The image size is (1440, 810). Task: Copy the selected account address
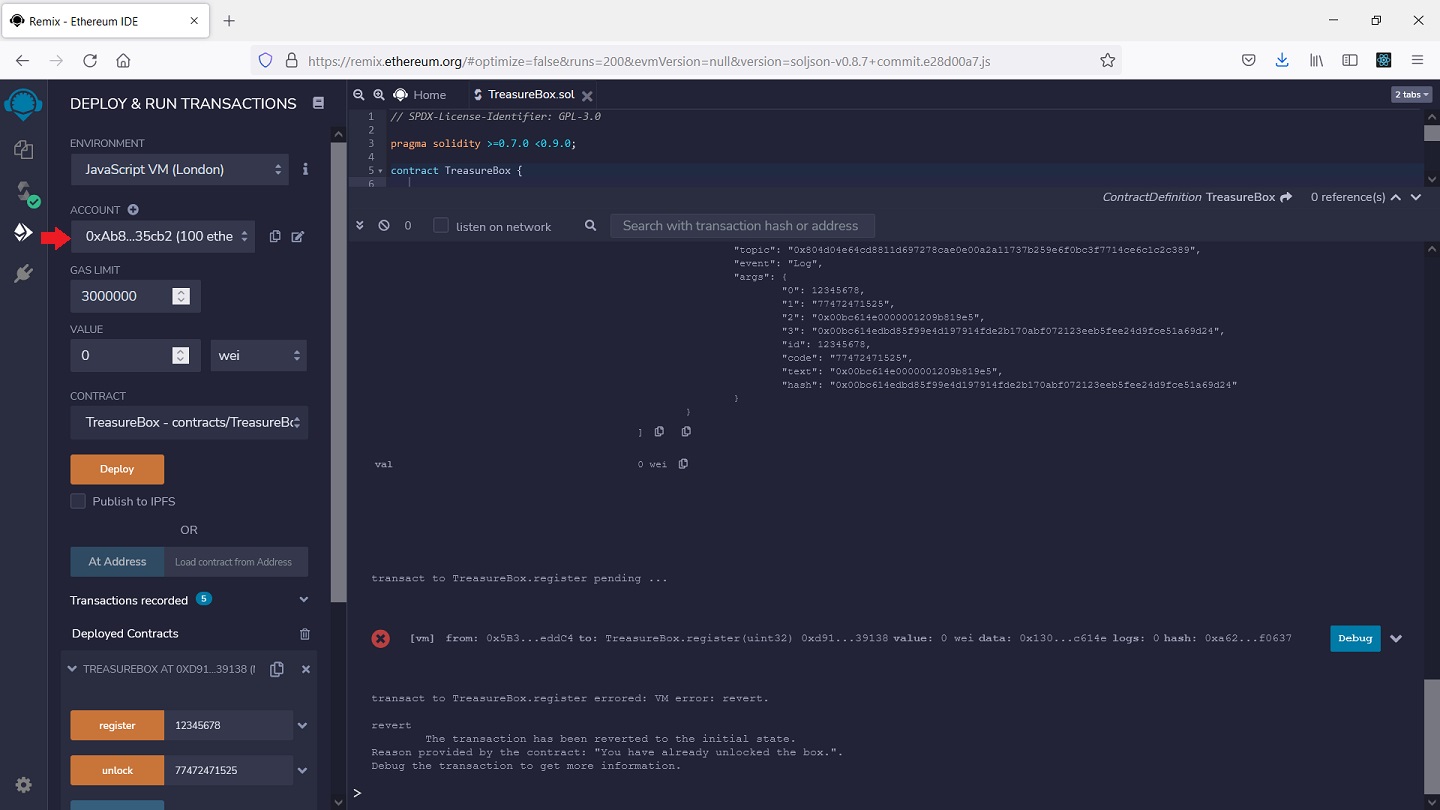pyautogui.click(x=275, y=237)
